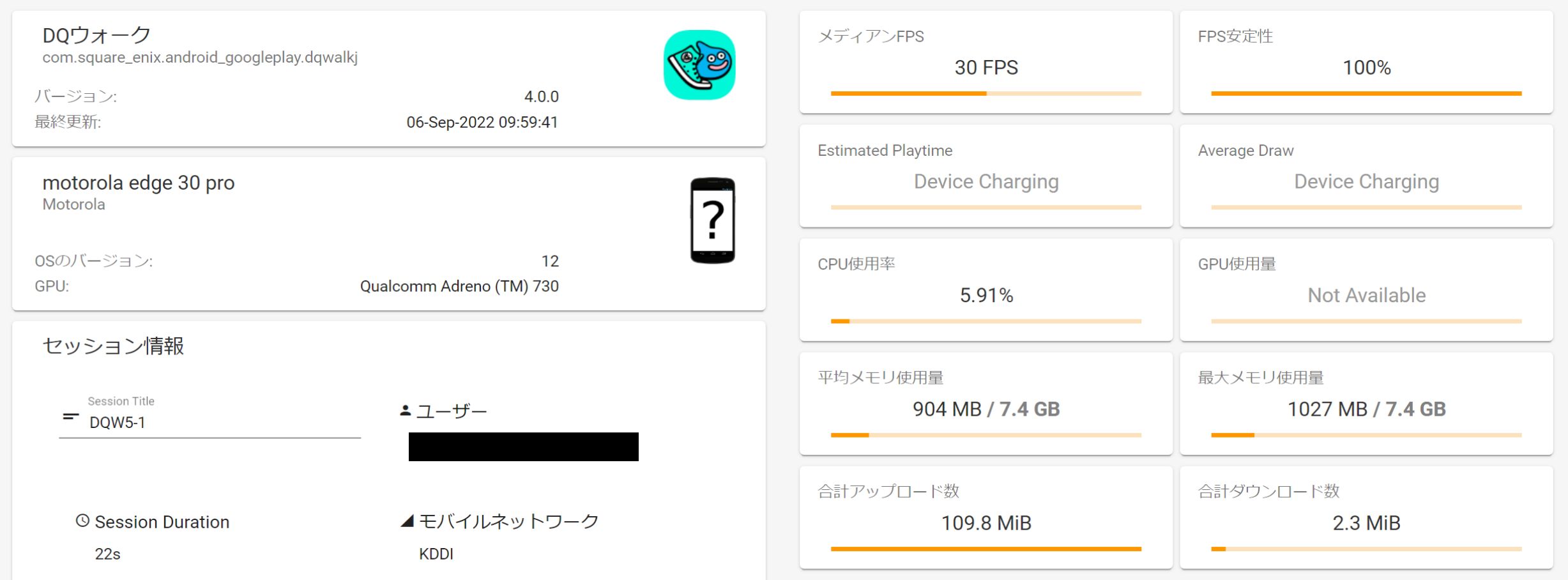Click the Estimated Playtime card

tap(986, 176)
